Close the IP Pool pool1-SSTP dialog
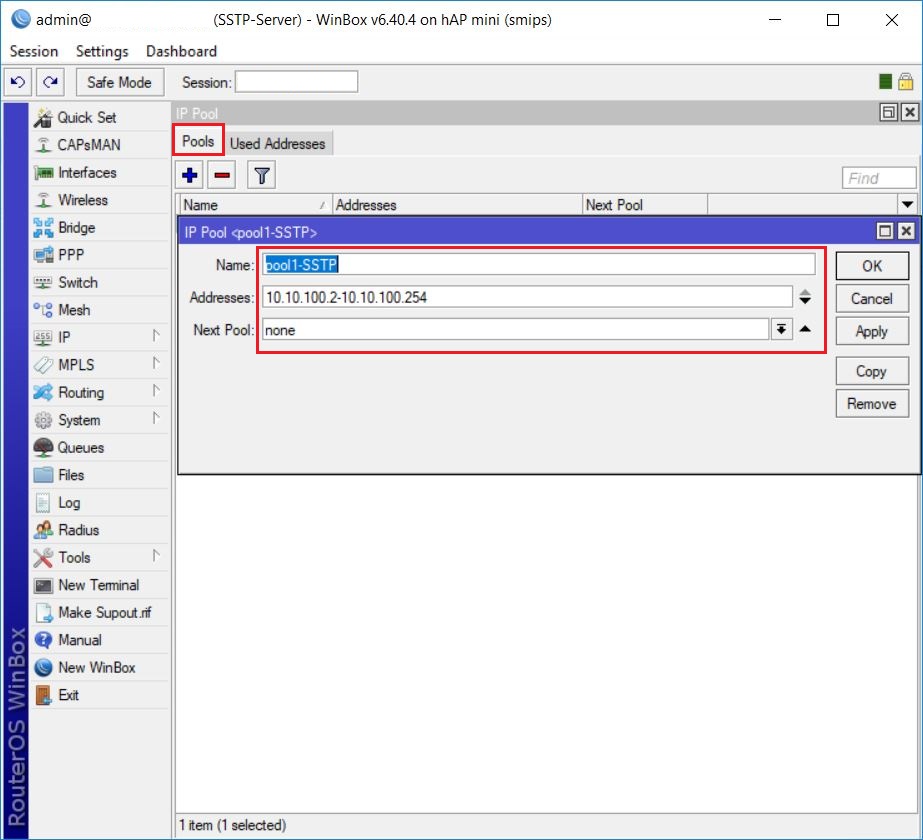Image resolution: width=923 pixels, height=840 pixels. [906, 231]
